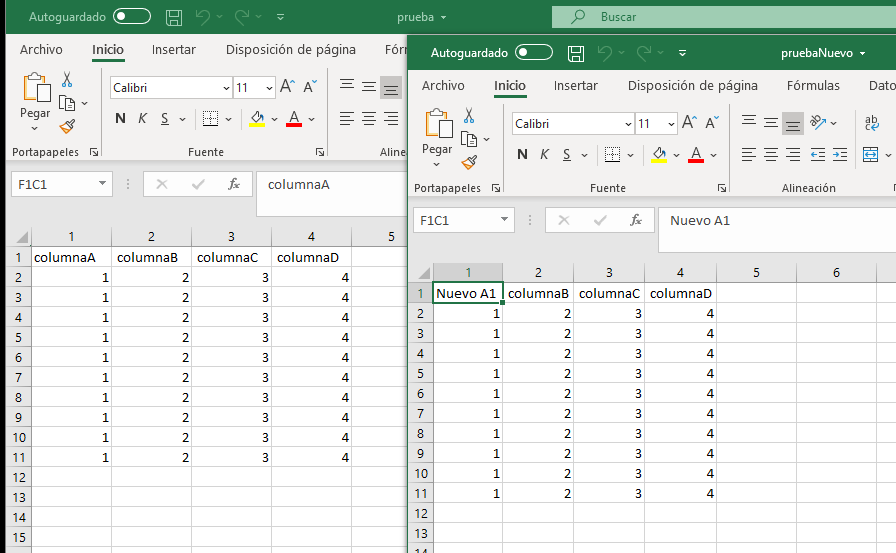Apply yellow fill color in pruebaNuevo window
The width and height of the screenshot is (896, 553).
659,155
